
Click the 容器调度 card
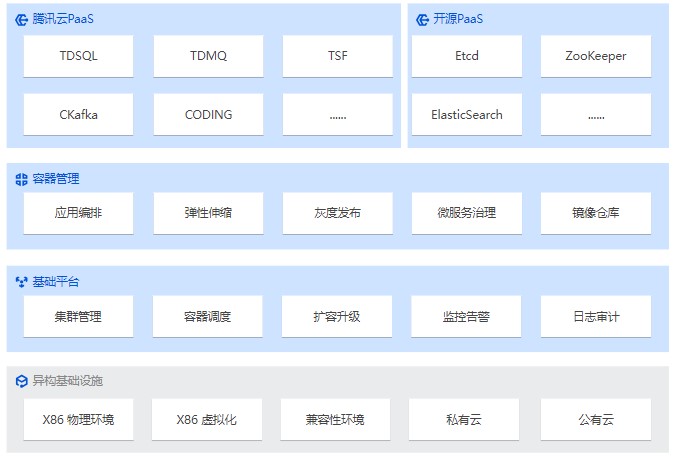tap(207, 317)
